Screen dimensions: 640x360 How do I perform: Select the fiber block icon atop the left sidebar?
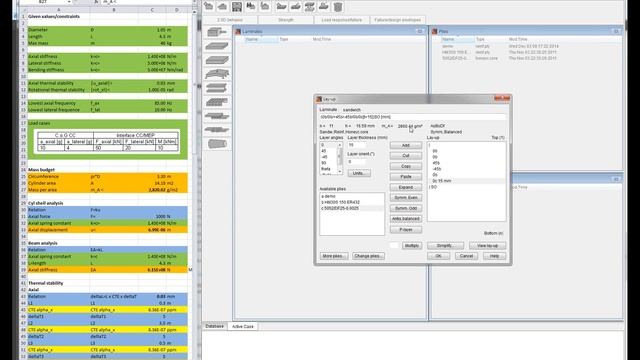(217, 32)
